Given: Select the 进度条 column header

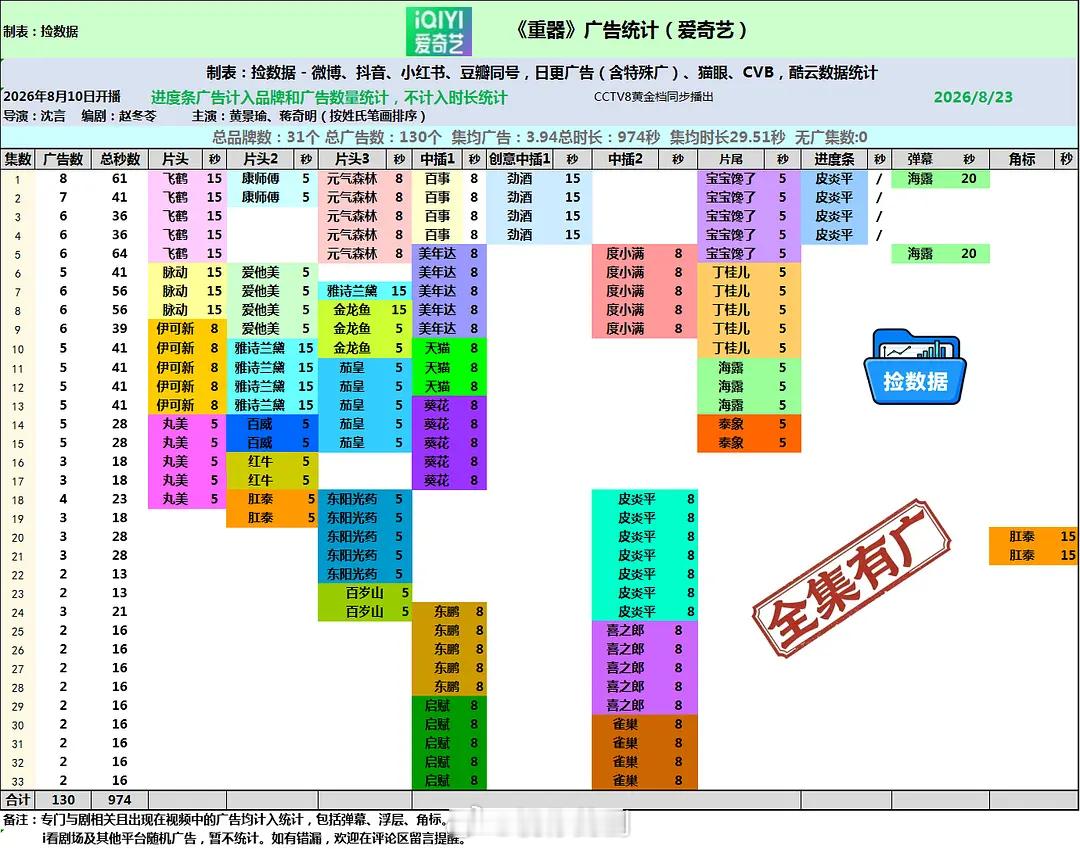Looking at the screenshot, I should pos(834,159).
